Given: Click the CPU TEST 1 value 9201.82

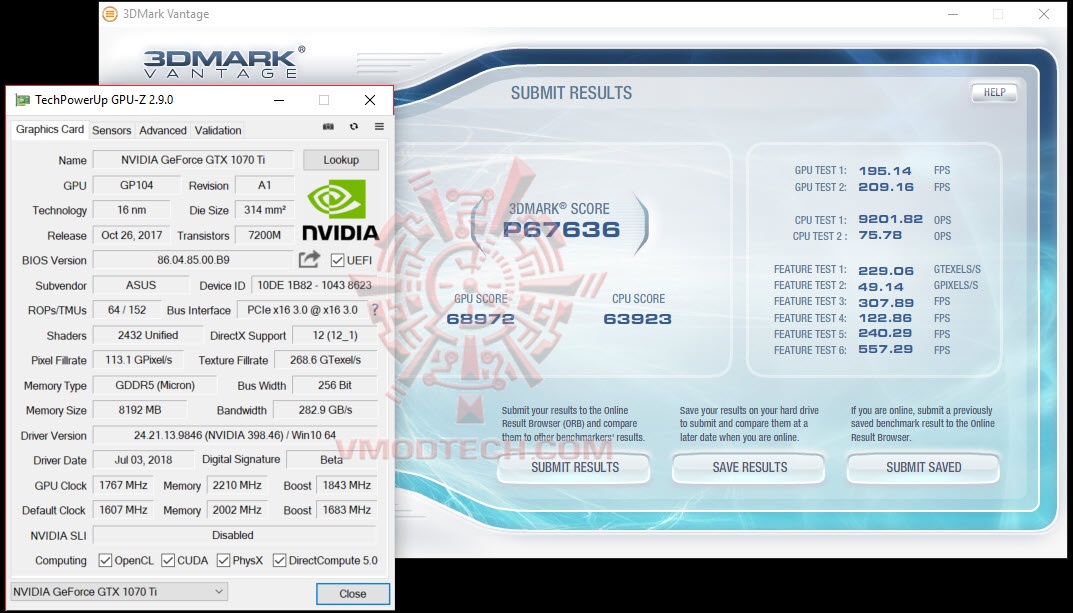Looking at the screenshot, I should 890,220.
